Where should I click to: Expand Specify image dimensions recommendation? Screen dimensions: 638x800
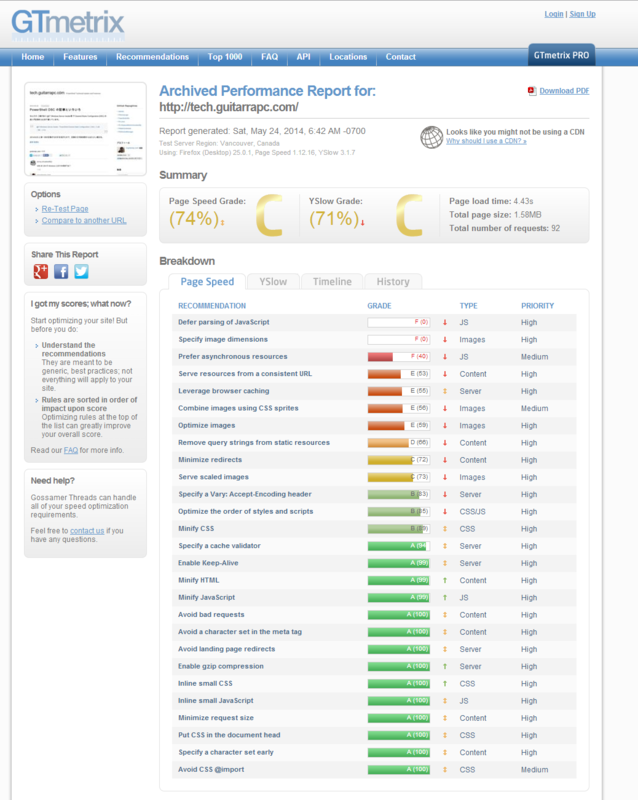coord(223,339)
